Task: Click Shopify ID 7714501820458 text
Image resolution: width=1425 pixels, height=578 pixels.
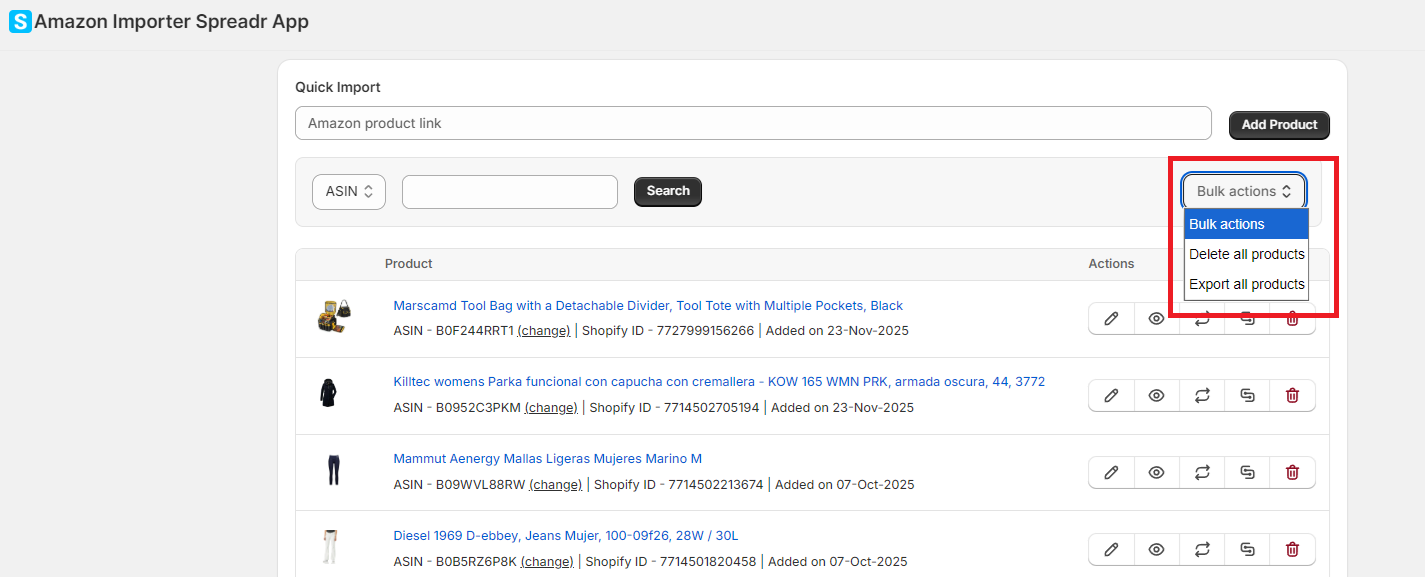Action: pyautogui.click(x=671, y=562)
